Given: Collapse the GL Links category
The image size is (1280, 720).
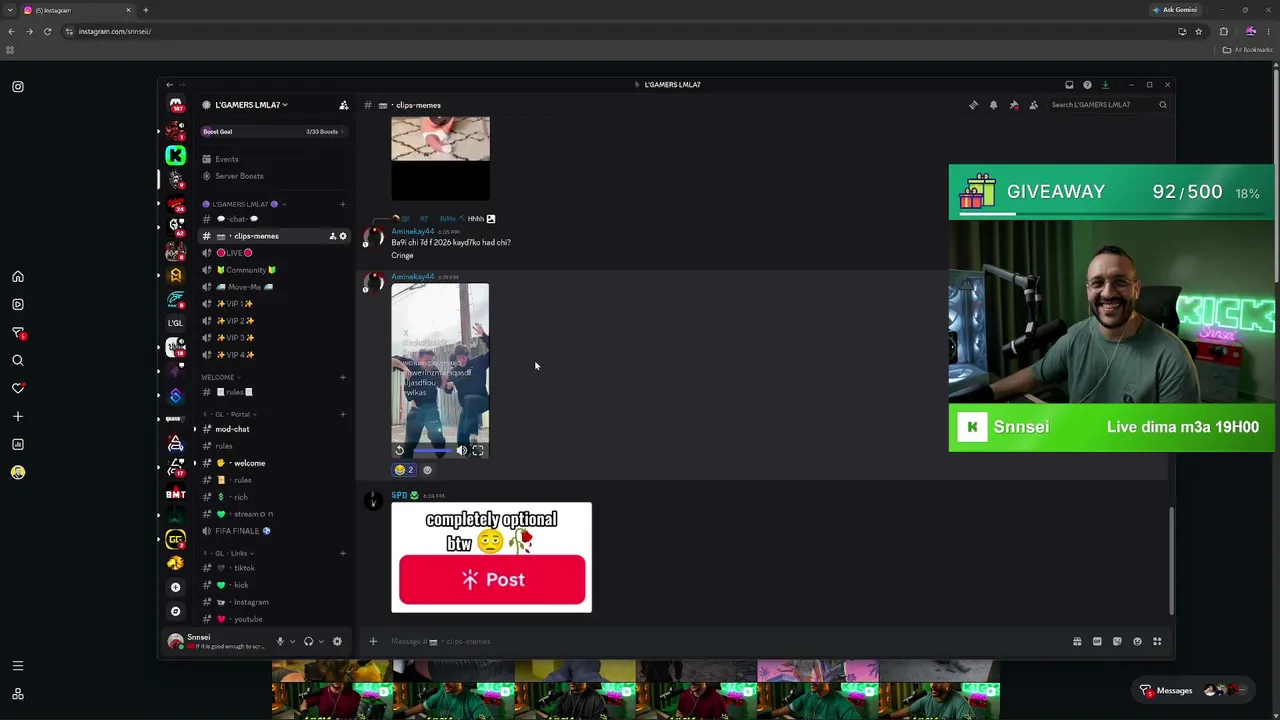Looking at the screenshot, I should coord(228,553).
